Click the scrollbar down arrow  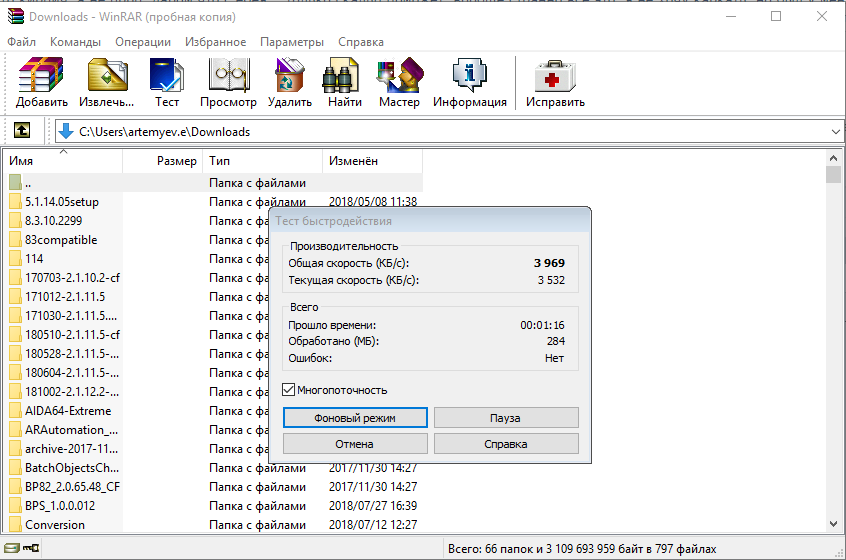833,523
